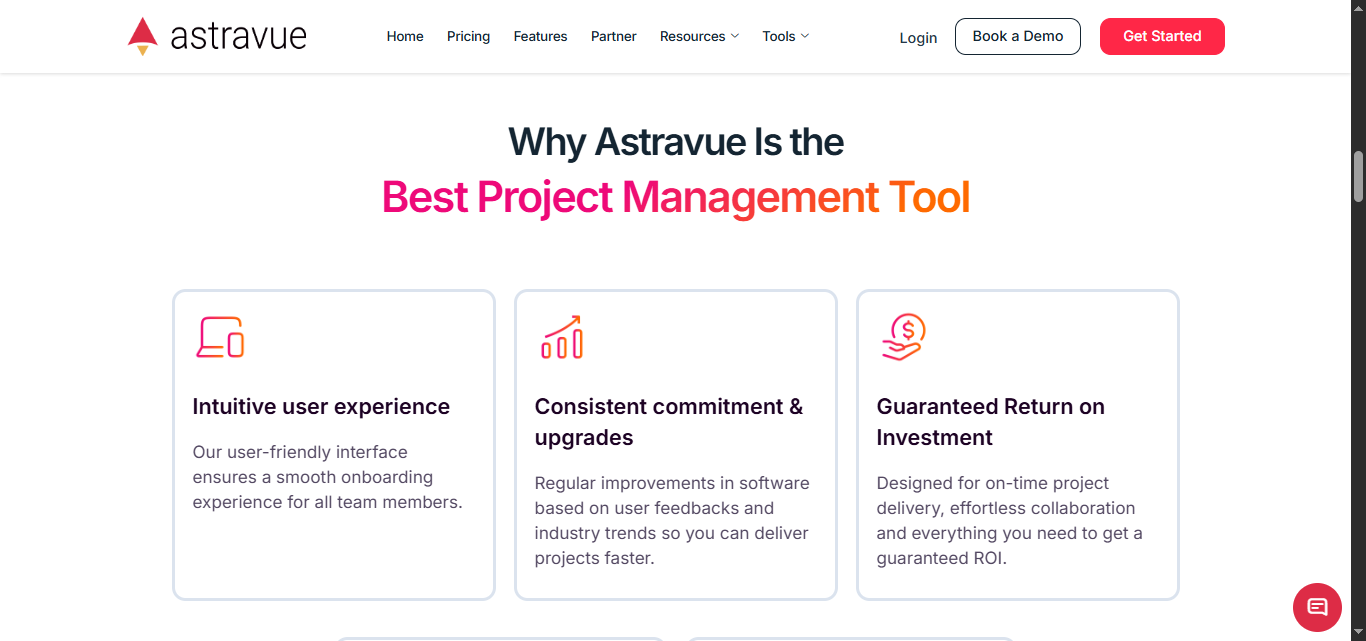Image resolution: width=1366 pixels, height=641 pixels.
Task: Click the Consistent commitment & upgrades heading
Action: tap(668, 422)
